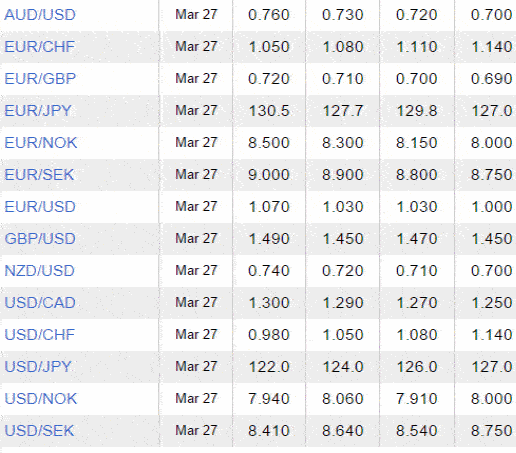The width and height of the screenshot is (516, 453).
Task: Click the Mar 27 date in AUD/USD row
Action: click(196, 15)
